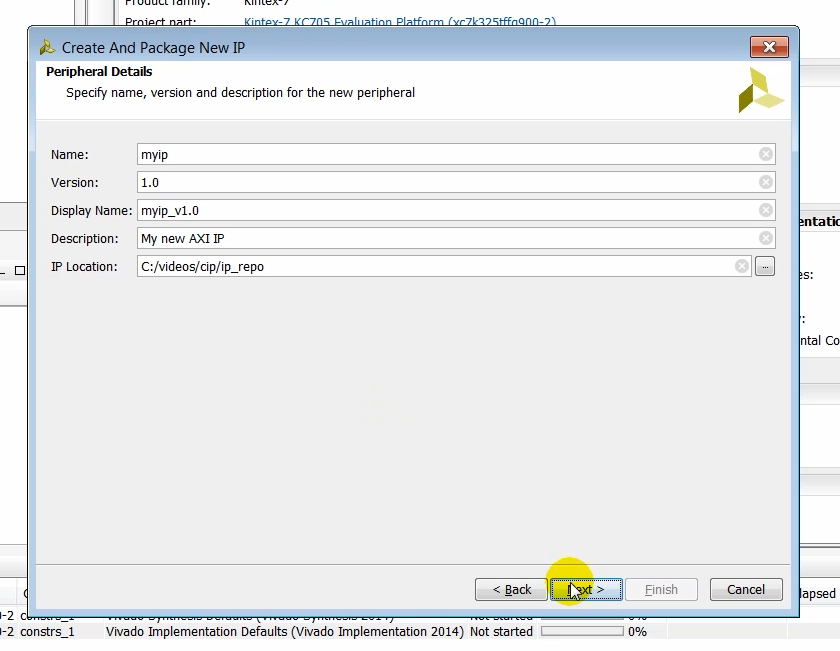The width and height of the screenshot is (840, 651).
Task: Clear the Description field using its X icon
Action: coord(765,238)
